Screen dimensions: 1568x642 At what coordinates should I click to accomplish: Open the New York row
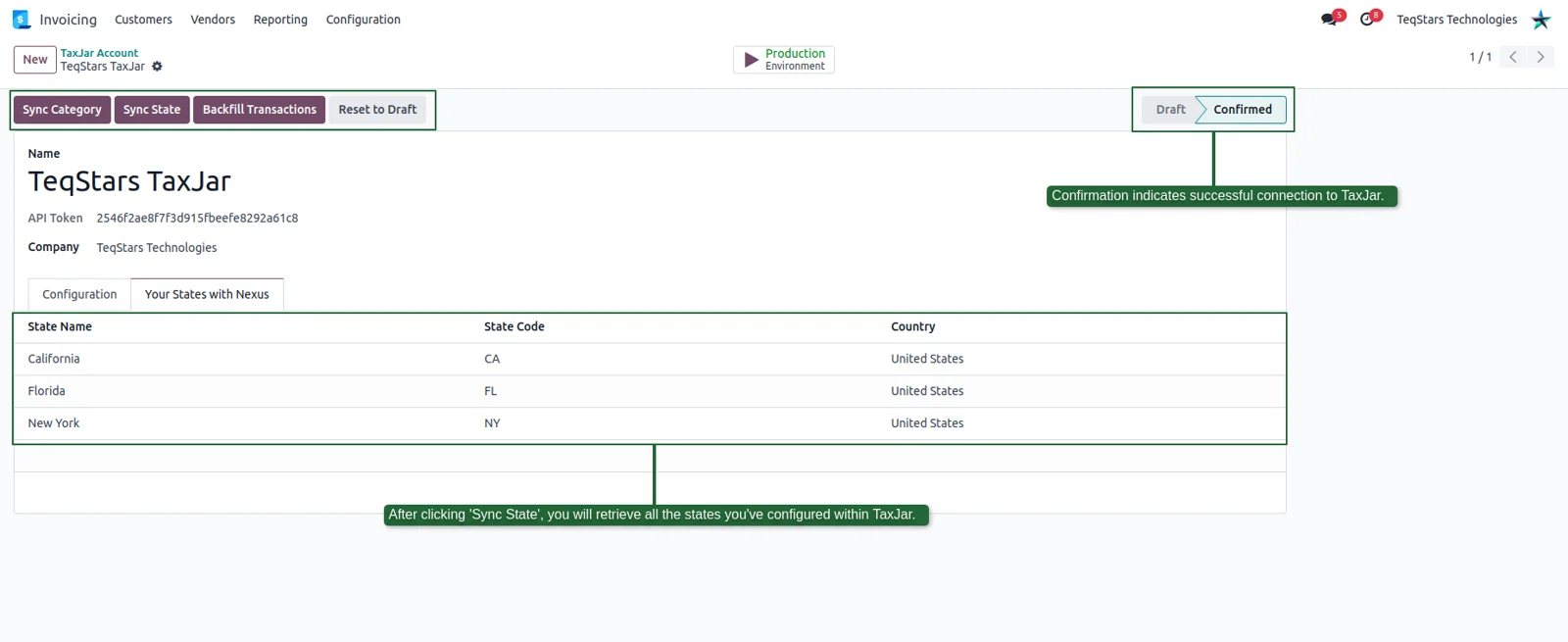click(649, 423)
